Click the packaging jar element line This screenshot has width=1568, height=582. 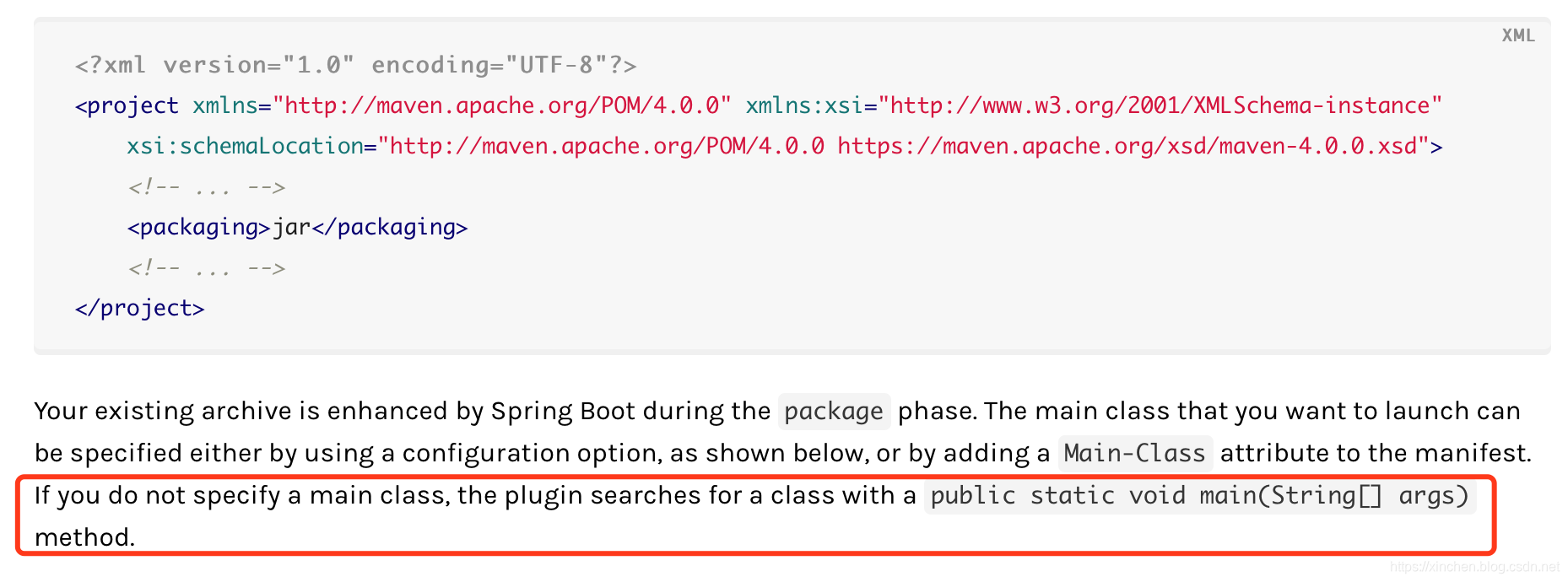pyautogui.click(x=297, y=228)
